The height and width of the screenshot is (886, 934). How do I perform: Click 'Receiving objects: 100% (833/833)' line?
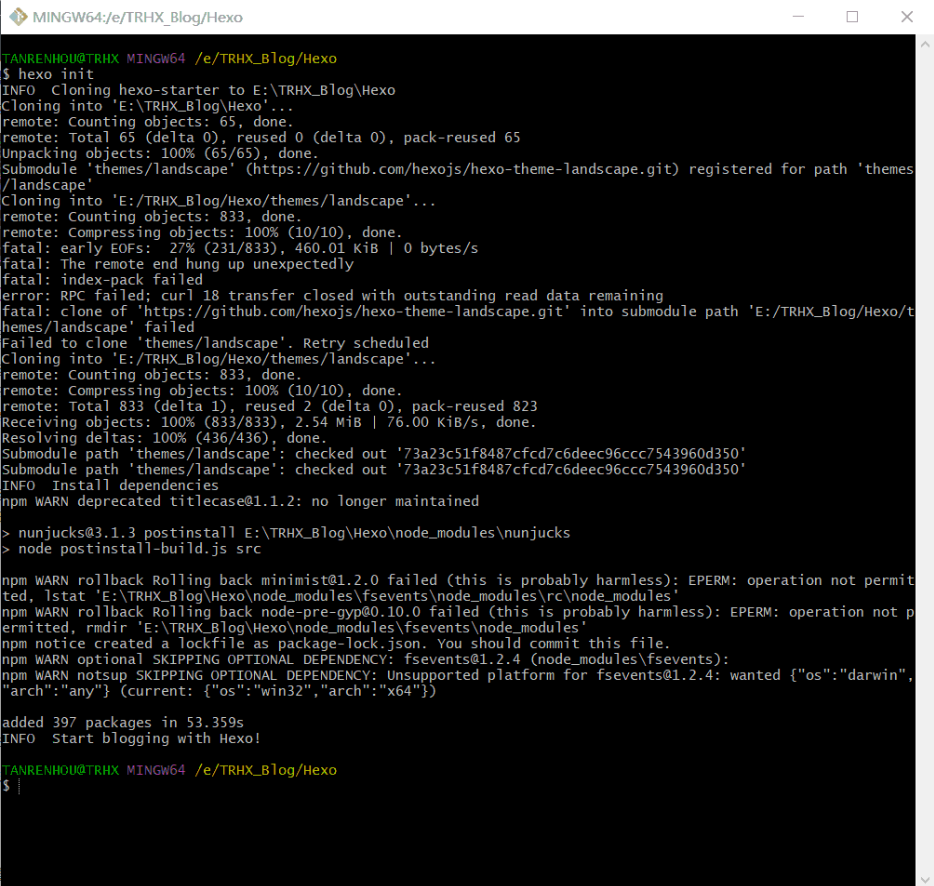click(x=269, y=422)
